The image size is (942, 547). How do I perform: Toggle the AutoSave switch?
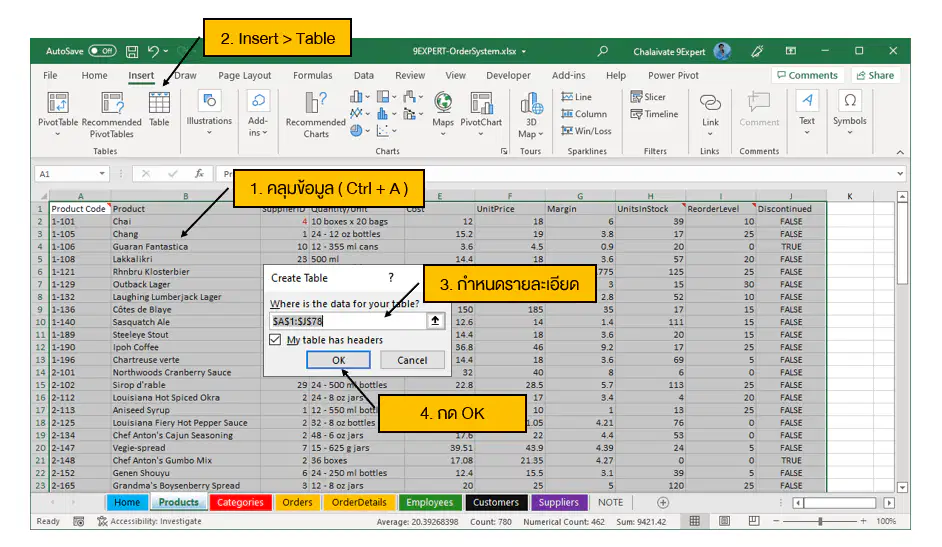[103, 51]
